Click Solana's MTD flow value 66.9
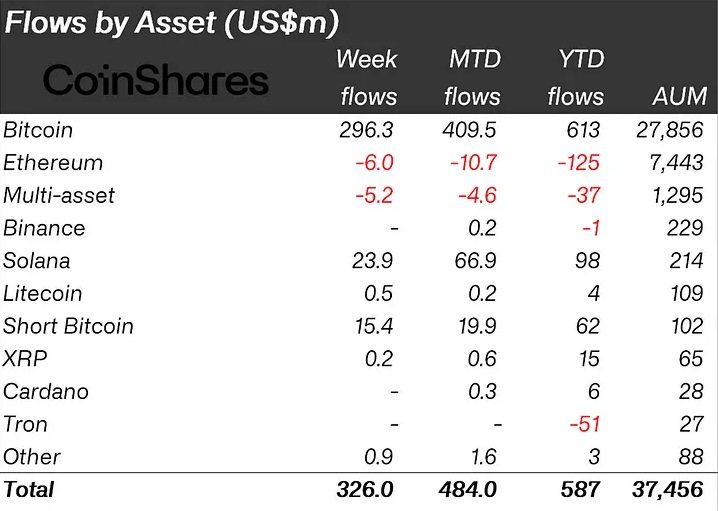 [x=475, y=261]
